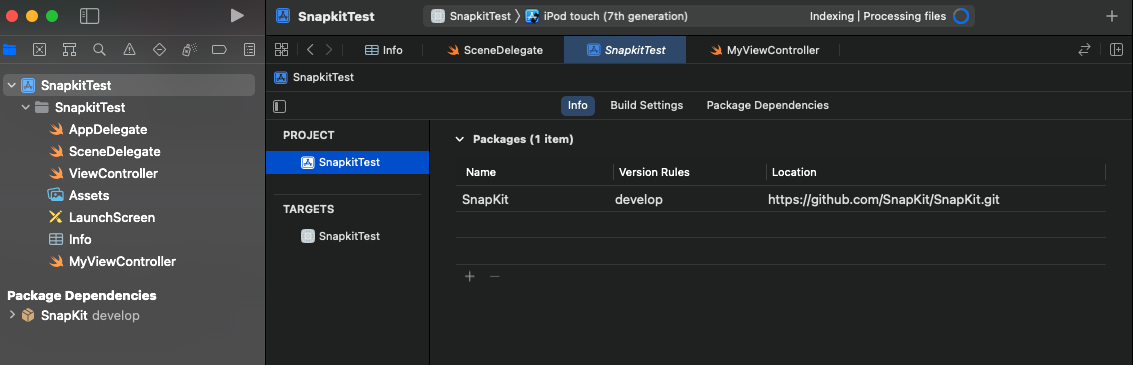This screenshot has width=1133, height=365.
Task: Run the project with the play button
Action: (237, 16)
